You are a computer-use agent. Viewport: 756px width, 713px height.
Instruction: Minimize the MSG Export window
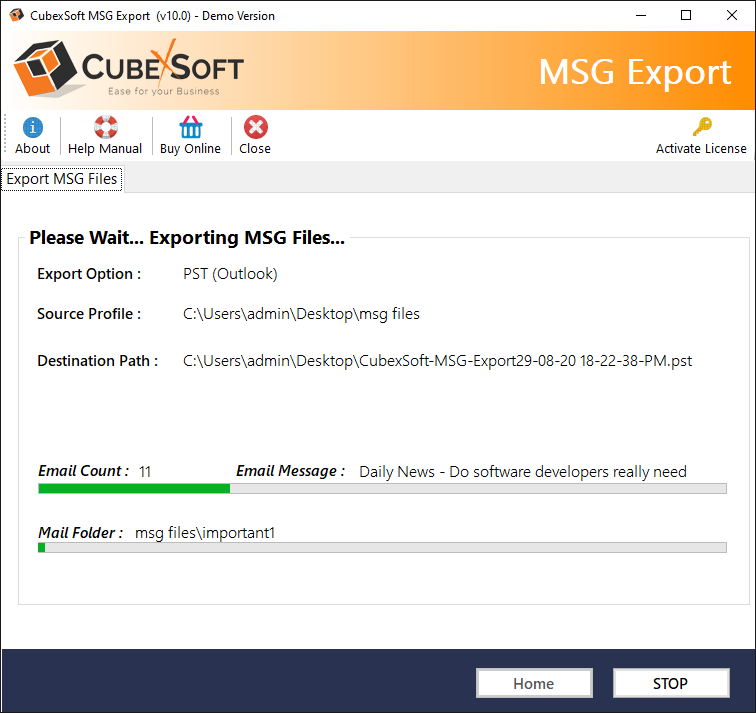point(641,15)
